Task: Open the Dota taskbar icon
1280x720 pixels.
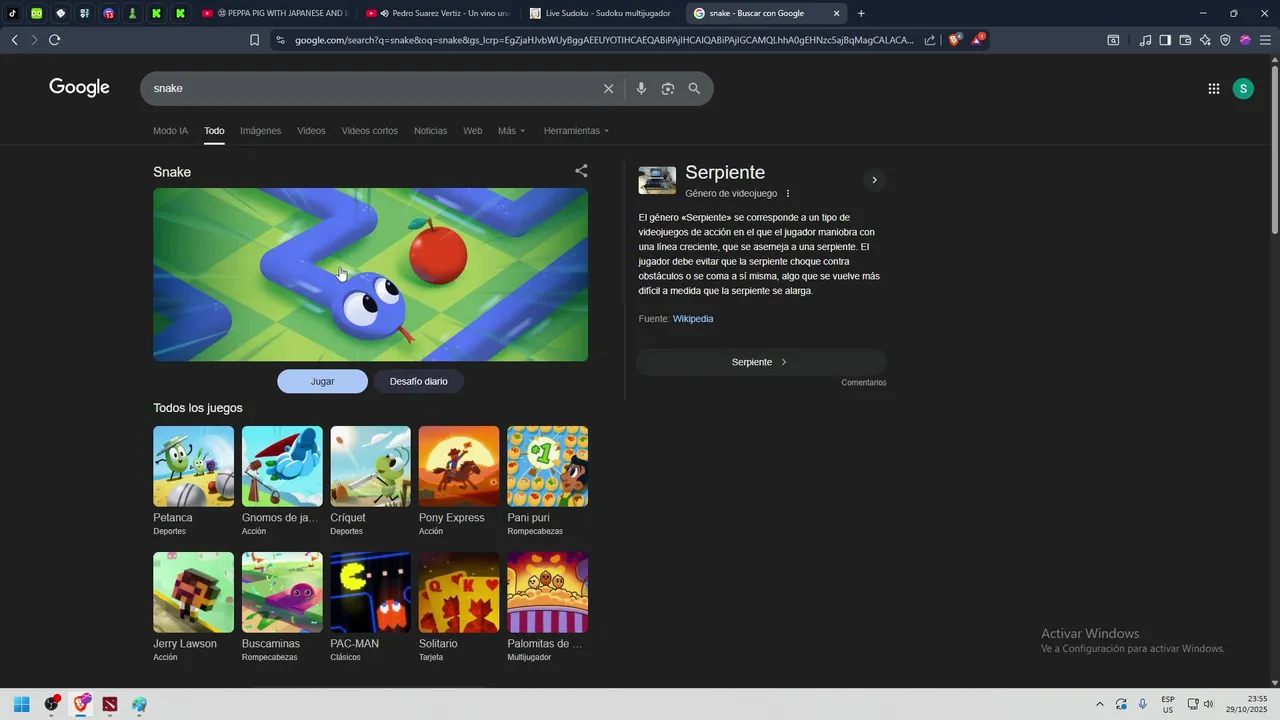Action: click(x=110, y=704)
